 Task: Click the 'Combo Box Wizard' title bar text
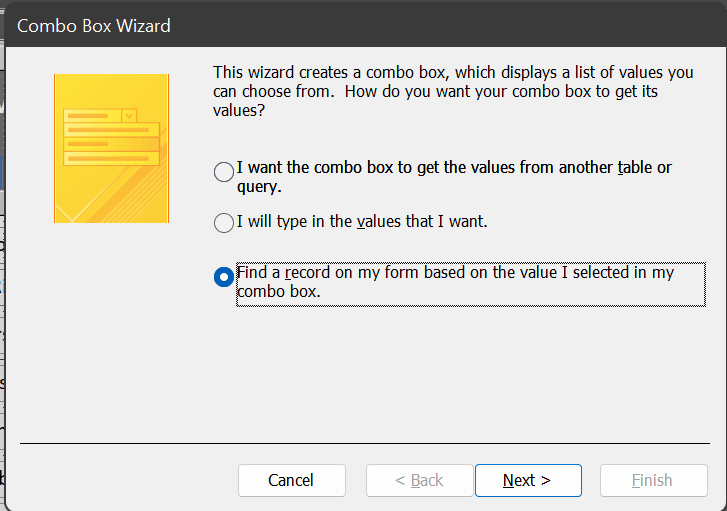click(94, 26)
